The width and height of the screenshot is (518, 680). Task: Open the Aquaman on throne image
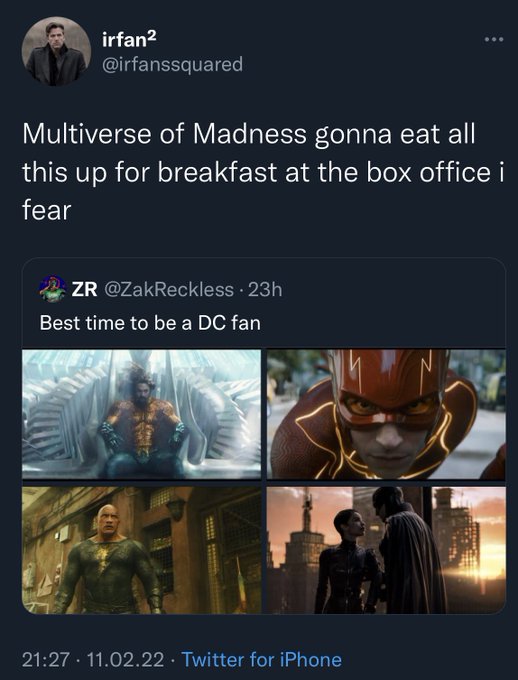point(141,414)
